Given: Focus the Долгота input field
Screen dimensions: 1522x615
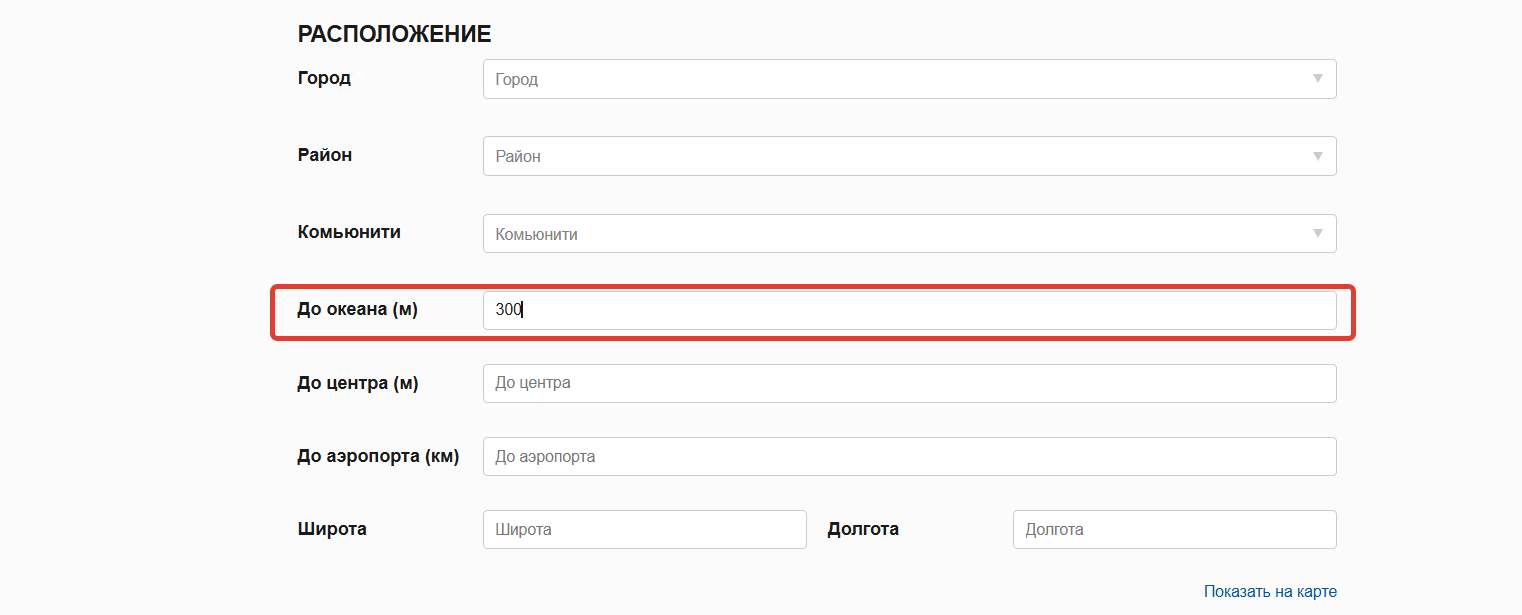Looking at the screenshot, I should [x=1175, y=529].
